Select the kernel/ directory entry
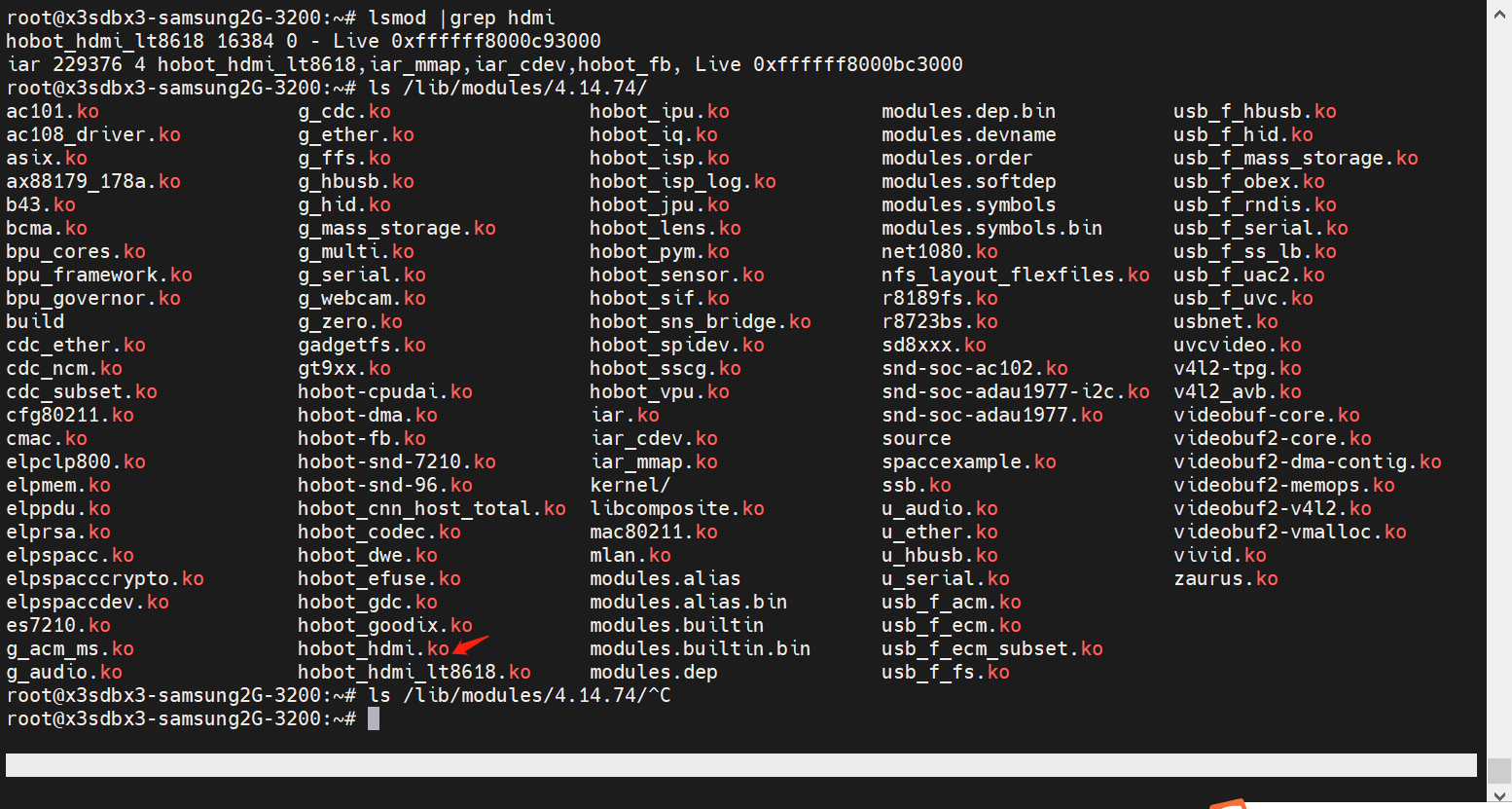Viewport: 1512px width, 809px height. 630,486
